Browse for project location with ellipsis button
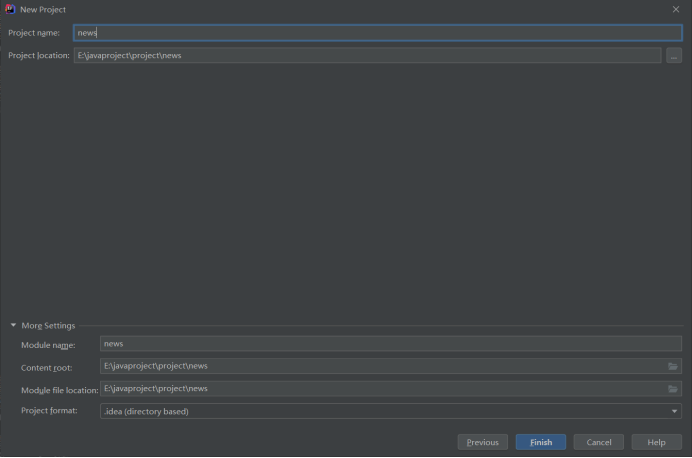The height and width of the screenshot is (458, 692). pos(674,56)
